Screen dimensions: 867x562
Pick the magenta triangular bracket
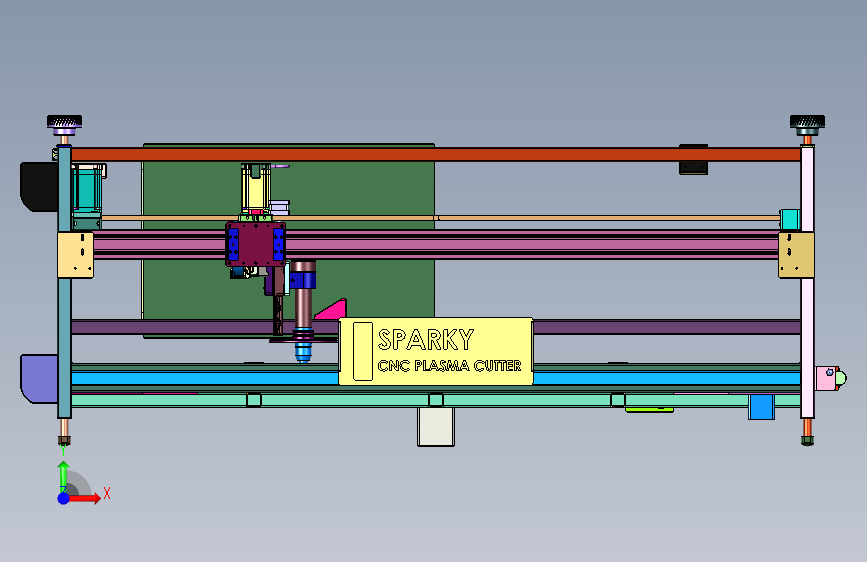[x=333, y=310]
